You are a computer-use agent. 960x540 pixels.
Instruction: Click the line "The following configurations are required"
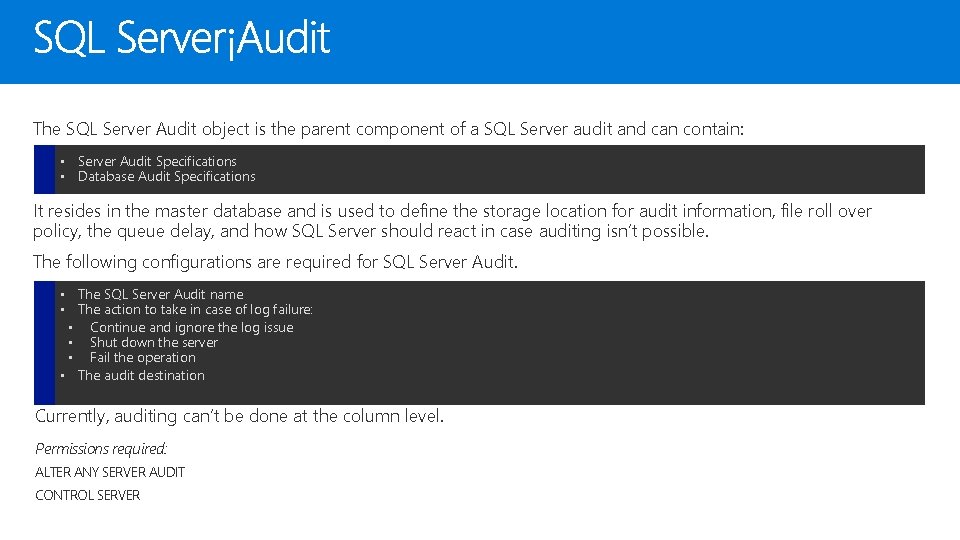(x=275, y=262)
